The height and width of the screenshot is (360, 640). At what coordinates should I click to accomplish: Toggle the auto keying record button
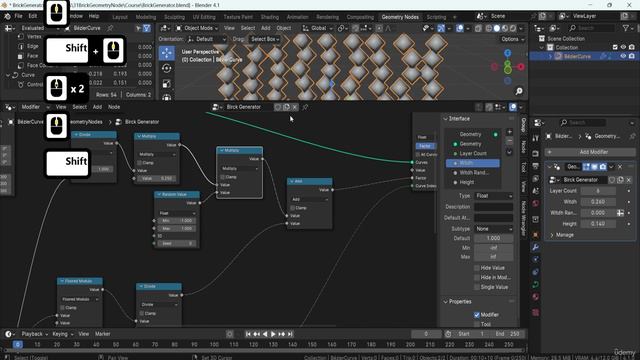pyautogui.click(x=230, y=334)
